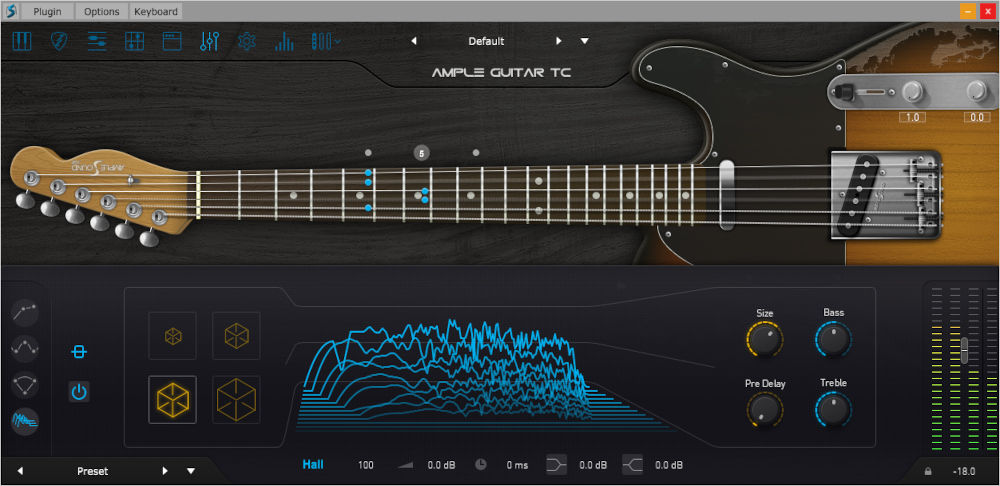The height and width of the screenshot is (486, 1000).
Task: Open the grid pad amp panel icon
Action: (x=135, y=41)
